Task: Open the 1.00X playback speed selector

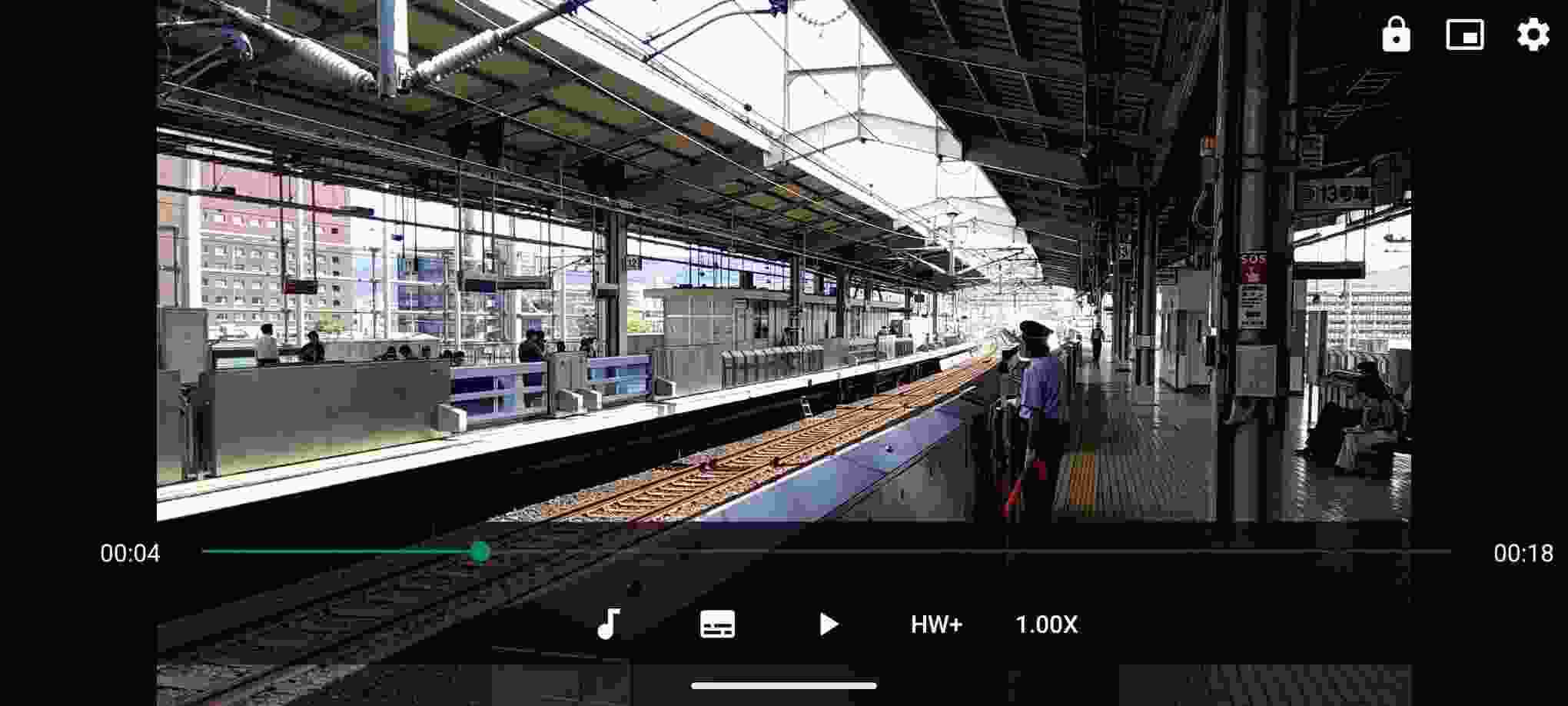Action: click(x=1048, y=625)
